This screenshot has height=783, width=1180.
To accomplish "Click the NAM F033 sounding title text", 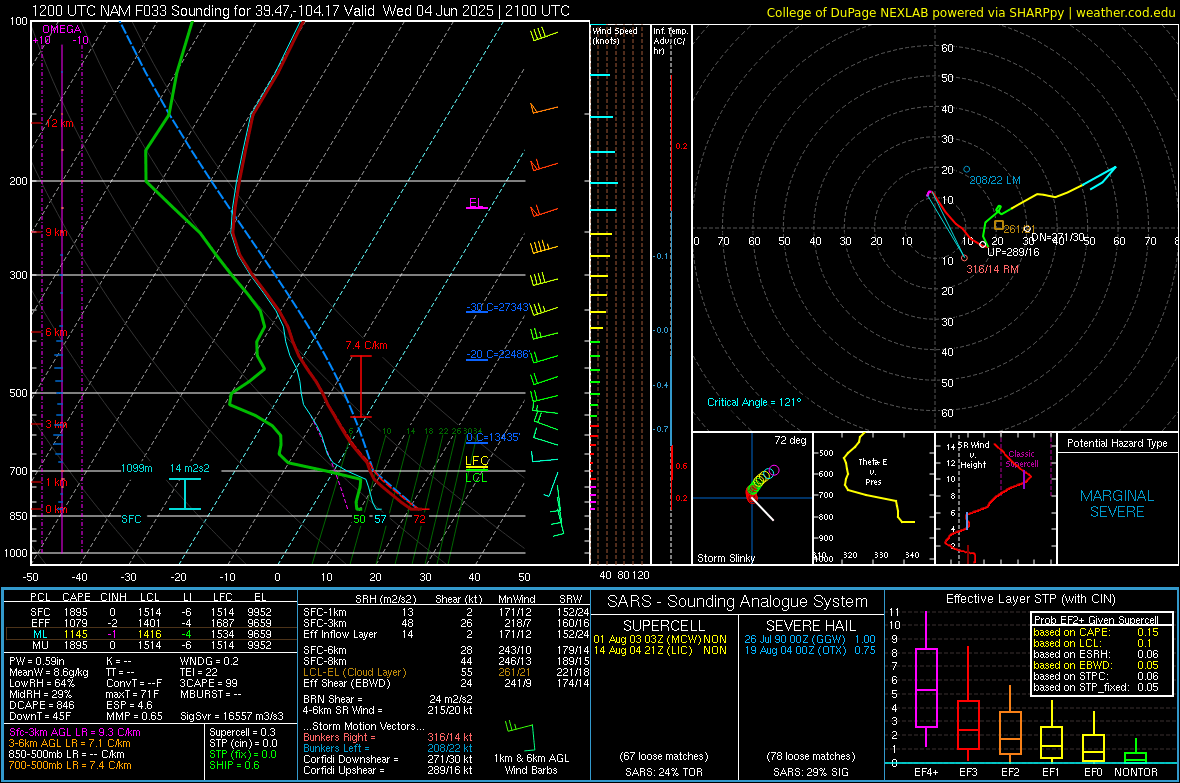I will click(x=301, y=11).
